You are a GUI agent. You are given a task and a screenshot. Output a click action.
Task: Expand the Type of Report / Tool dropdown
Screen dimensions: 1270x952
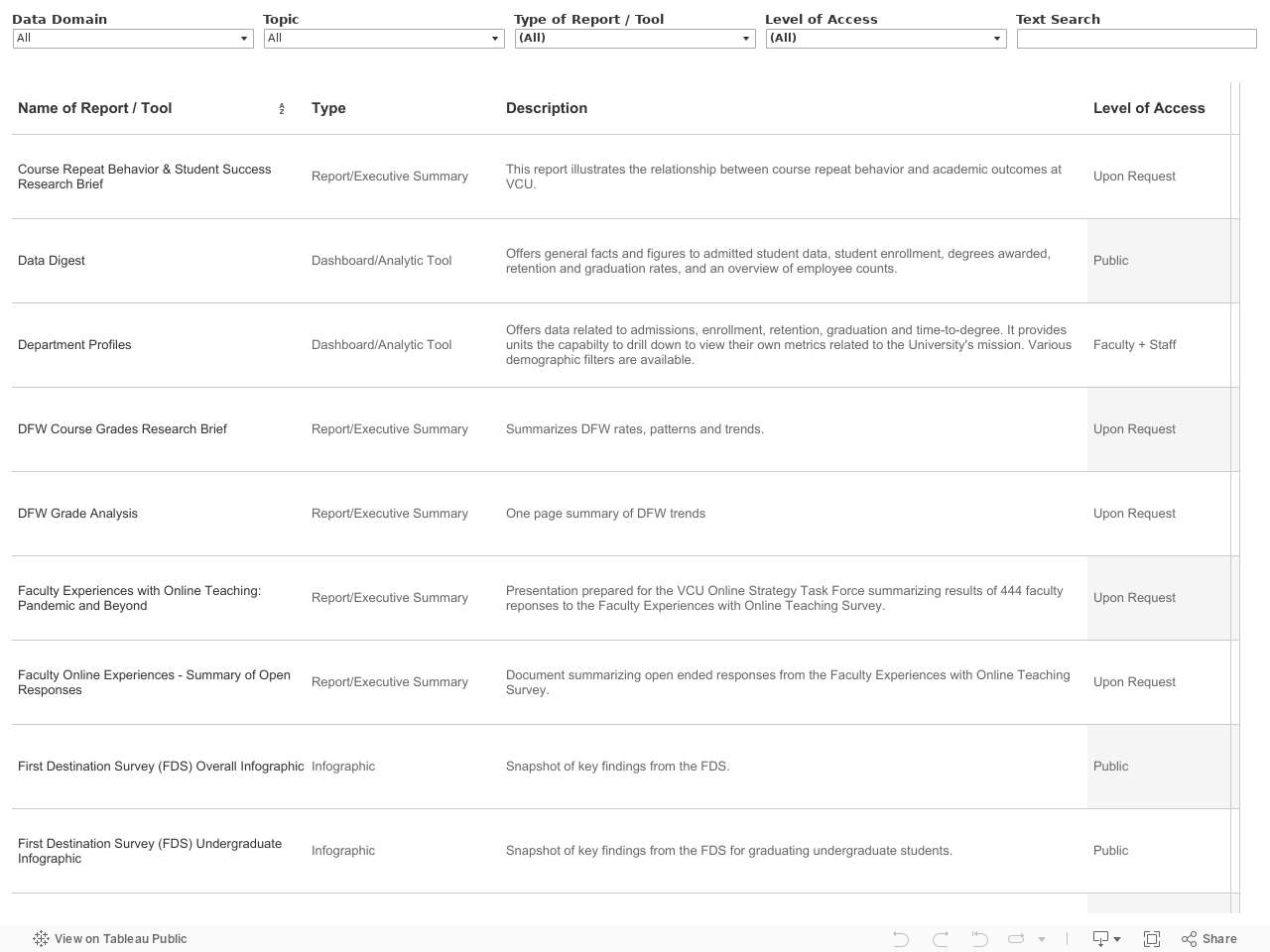[x=635, y=39]
